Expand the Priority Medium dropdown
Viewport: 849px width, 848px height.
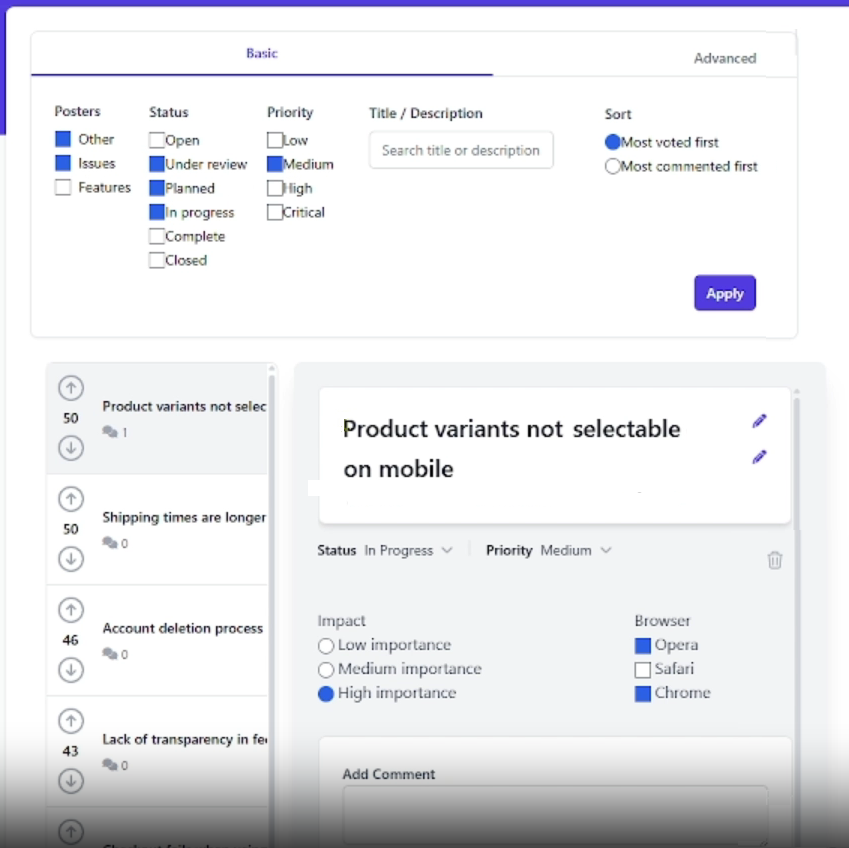(x=576, y=550)
